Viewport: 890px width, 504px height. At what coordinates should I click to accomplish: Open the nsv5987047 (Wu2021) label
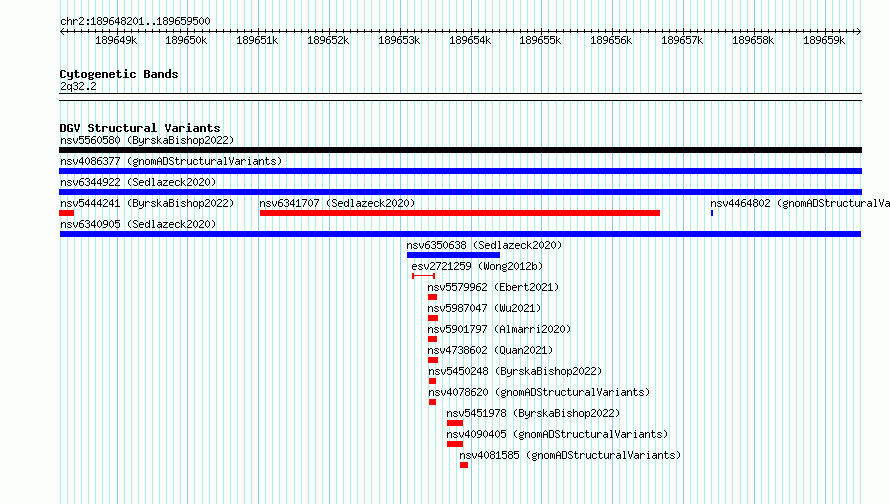pyautogui.click(x=484, y=308)
